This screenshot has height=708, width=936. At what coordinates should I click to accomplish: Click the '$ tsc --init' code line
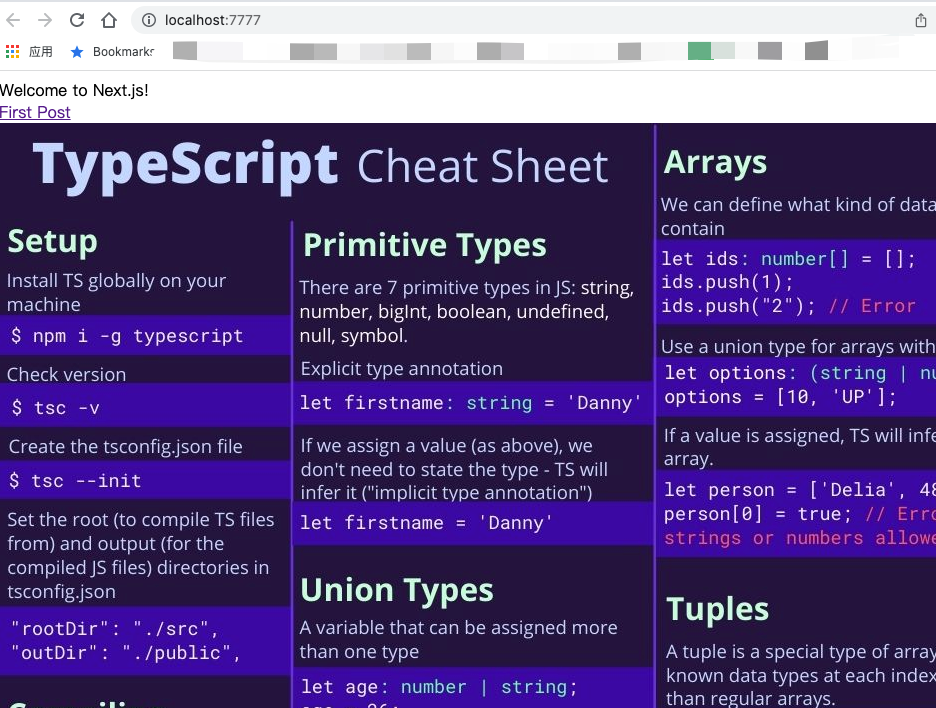point(75,481)
